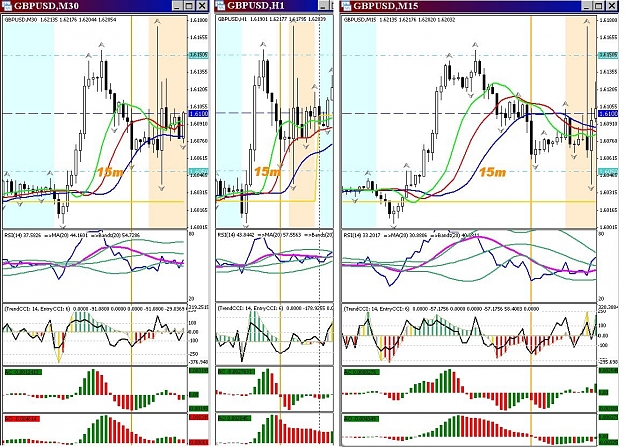Click the GBPUSD,M30 OHLC header text
Screen dimensions: 625x448
click(x=60, y=19)
